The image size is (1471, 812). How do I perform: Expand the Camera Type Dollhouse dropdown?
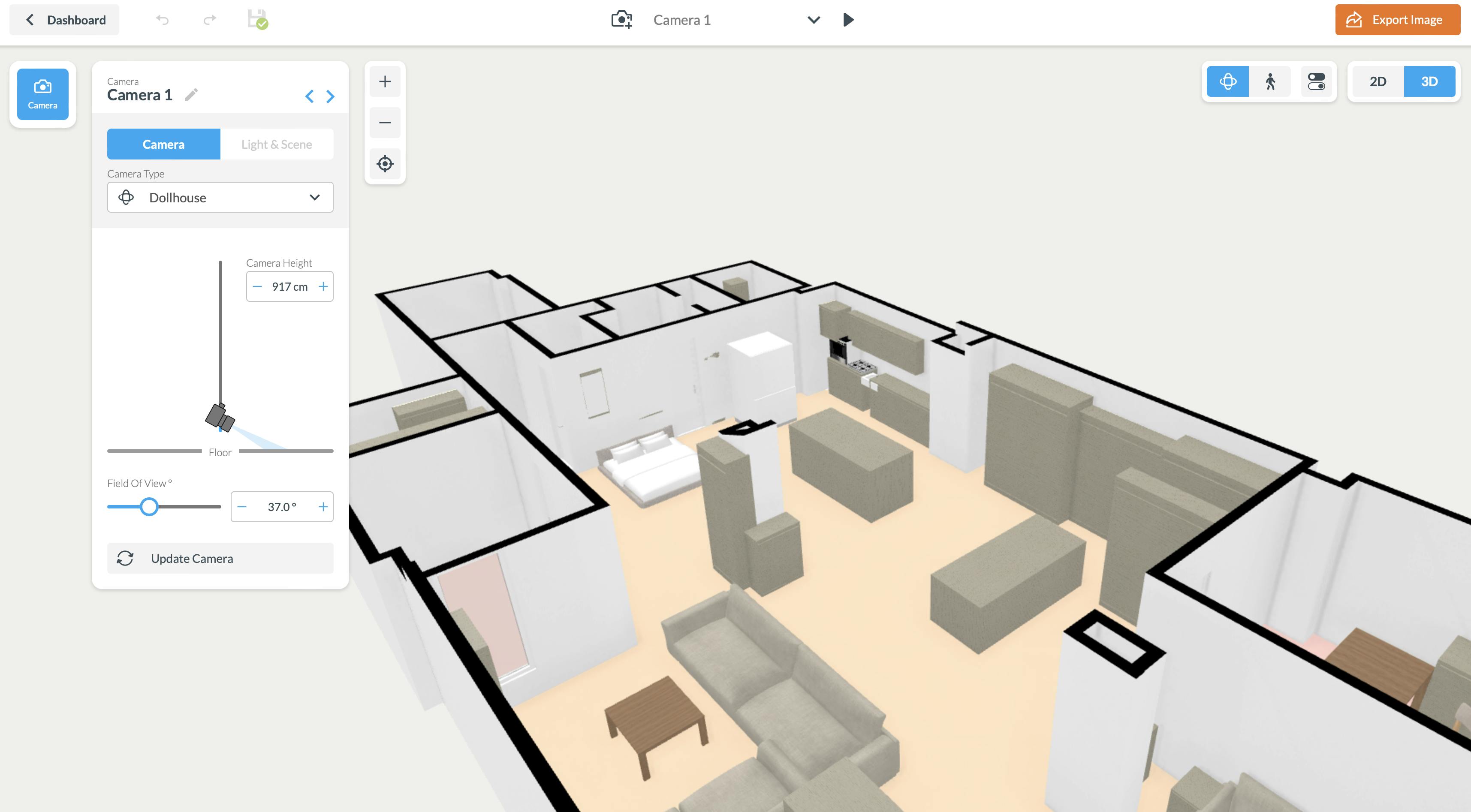(x=220, y=198)
